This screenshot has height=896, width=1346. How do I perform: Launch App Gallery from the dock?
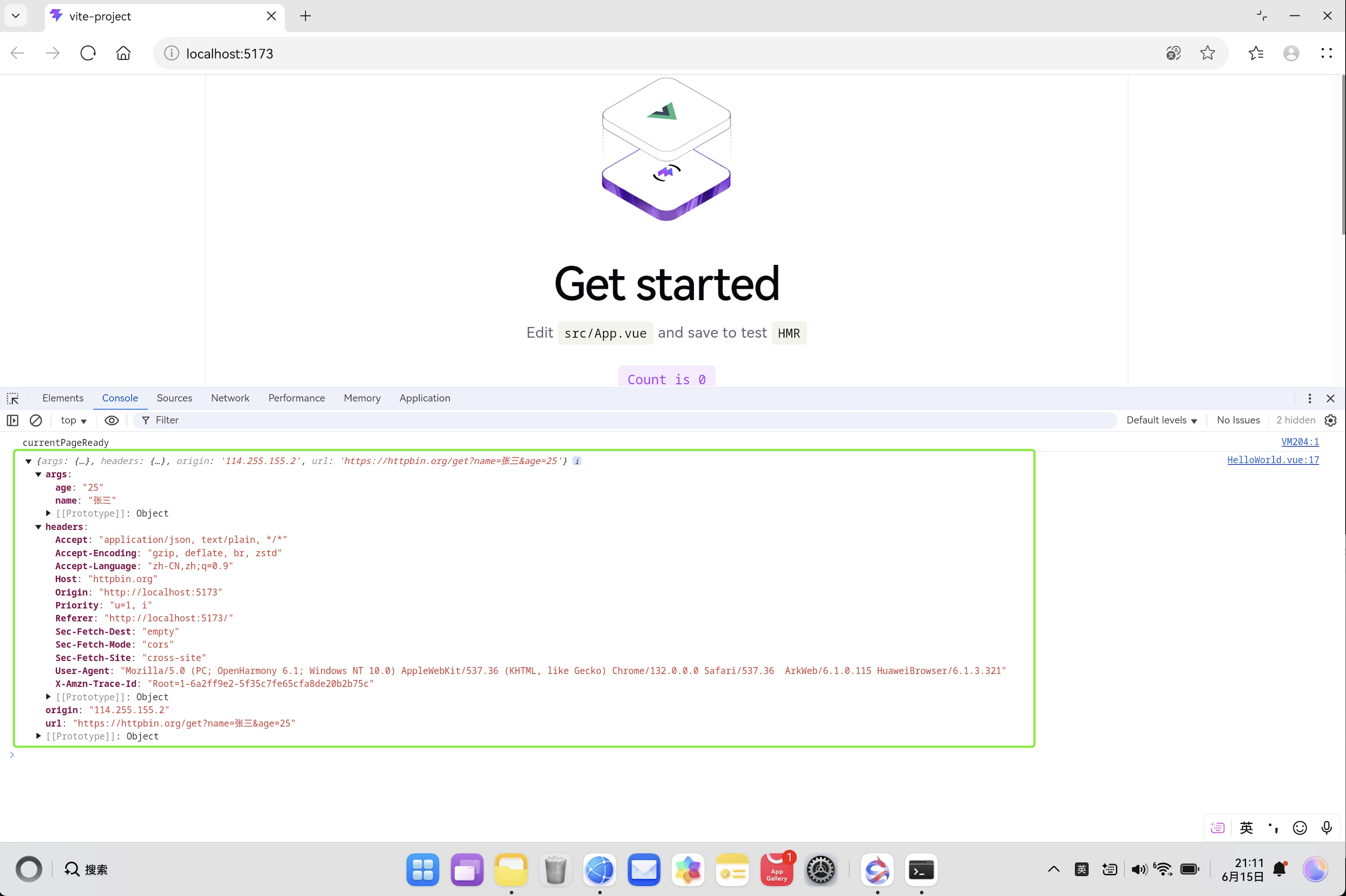[777, 870]
